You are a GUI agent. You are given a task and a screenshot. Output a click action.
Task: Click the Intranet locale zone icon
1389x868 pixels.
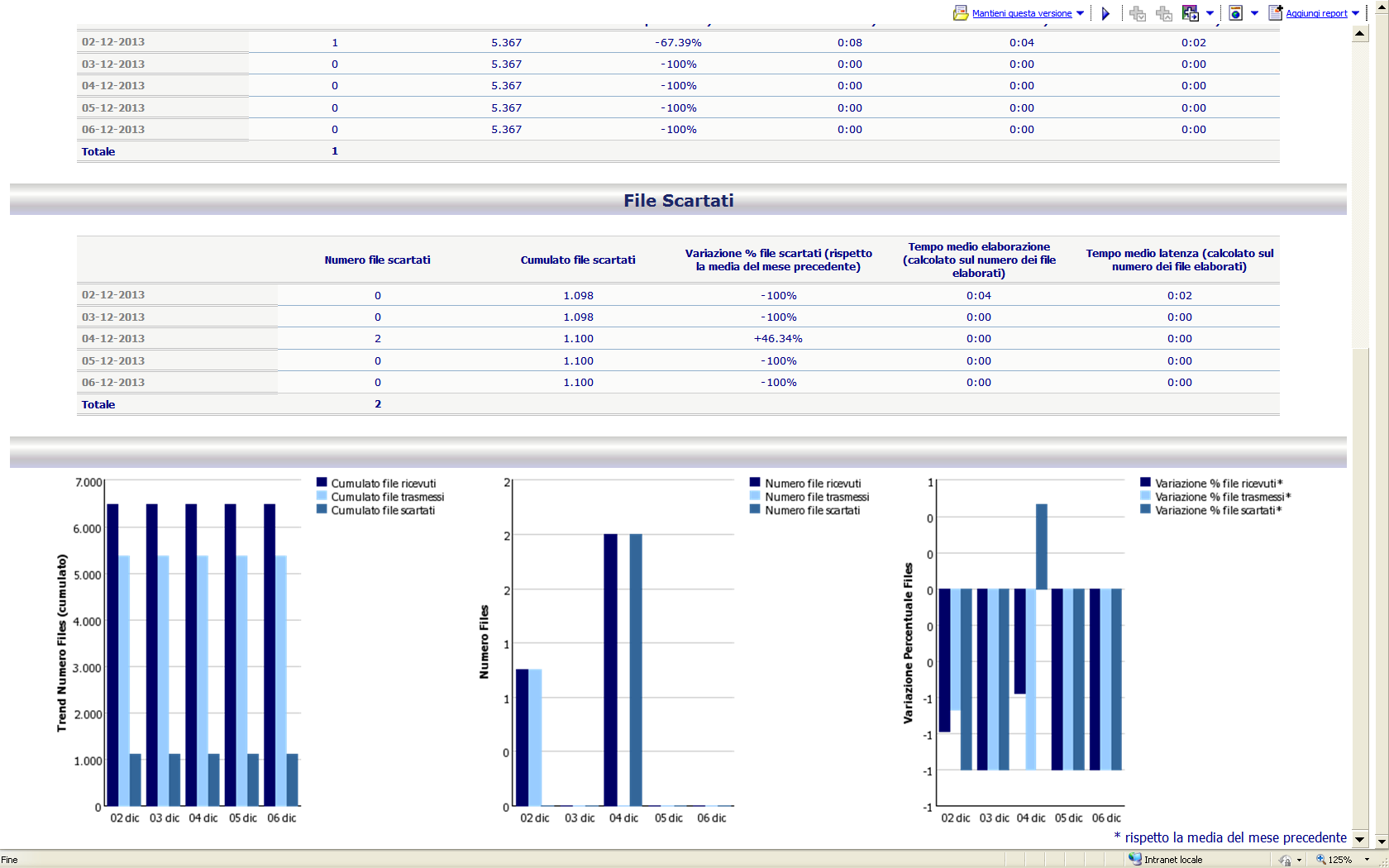1135,859
